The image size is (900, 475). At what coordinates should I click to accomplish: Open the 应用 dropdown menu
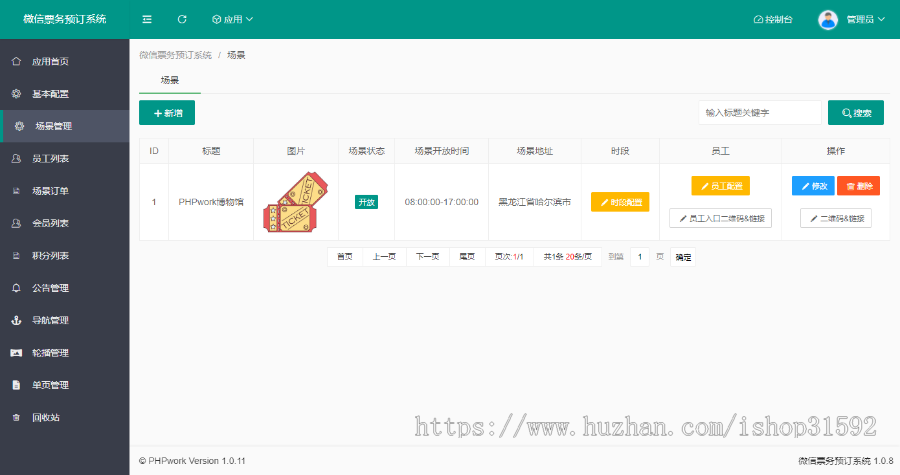(232, 20)
